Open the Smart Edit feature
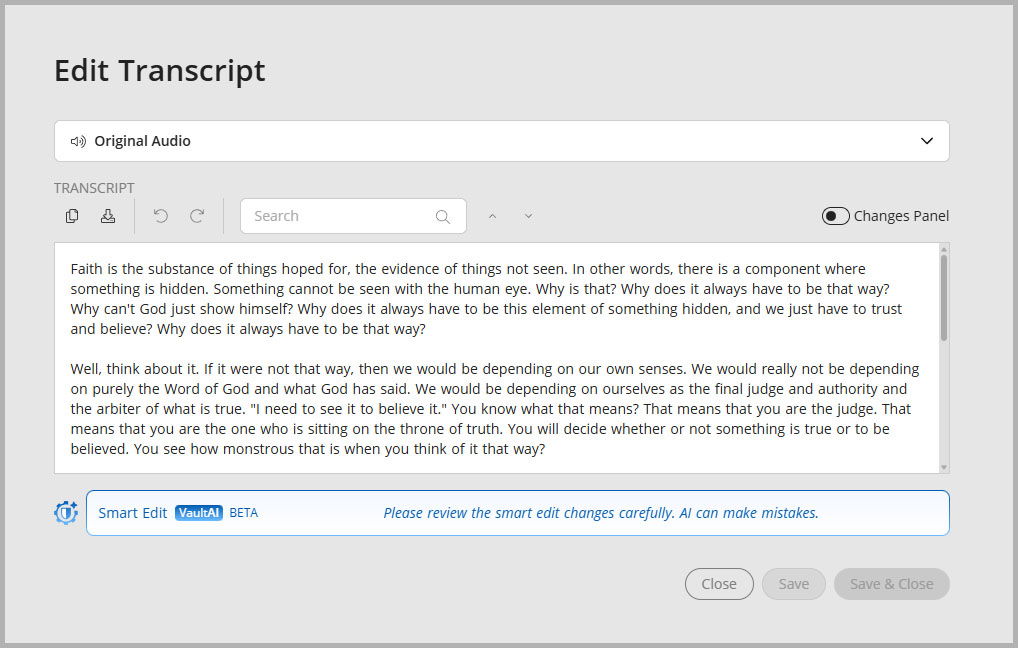This screenshot has height=648, width=1018. [131, 512]
